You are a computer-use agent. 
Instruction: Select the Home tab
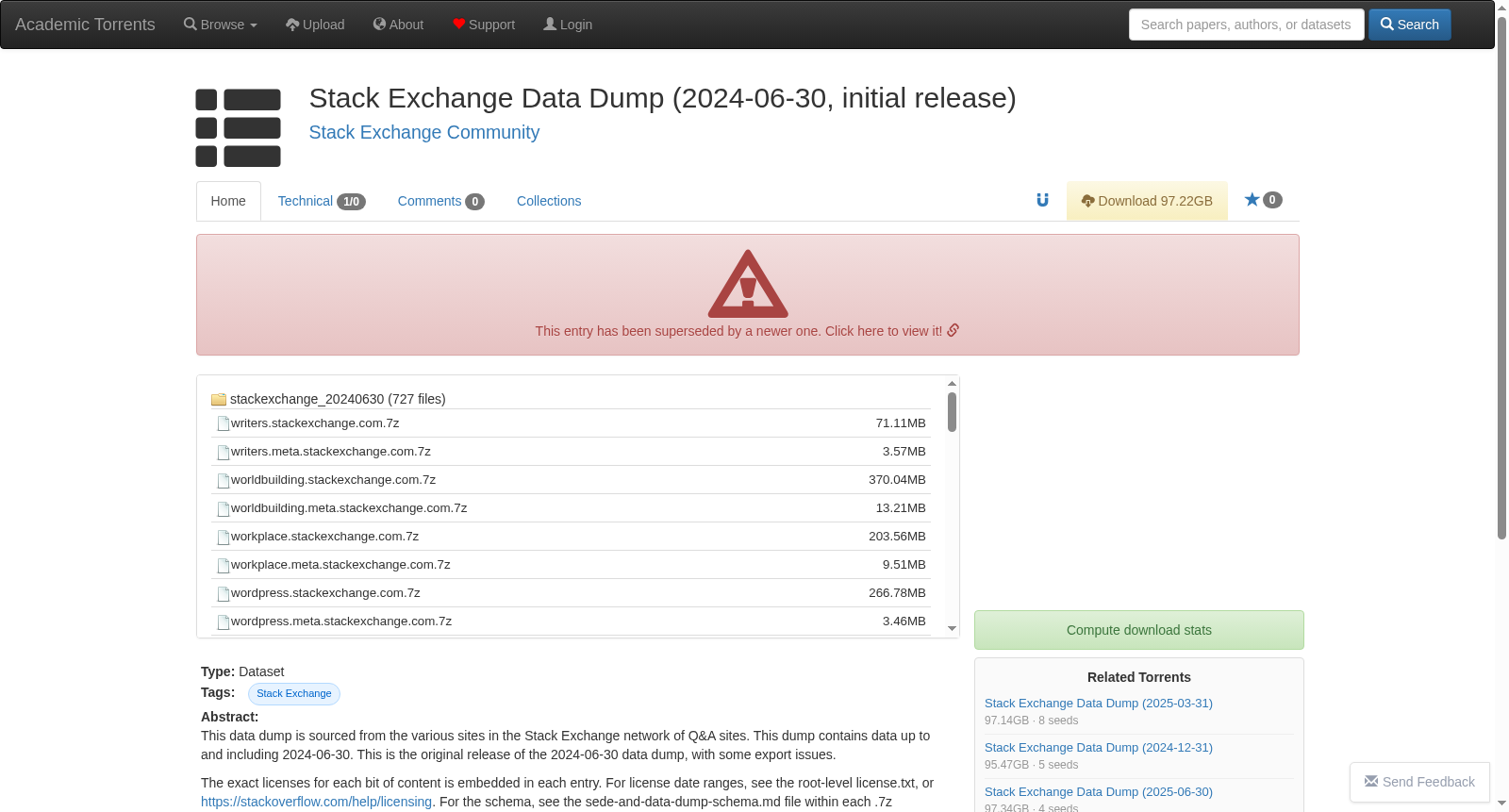228,201
